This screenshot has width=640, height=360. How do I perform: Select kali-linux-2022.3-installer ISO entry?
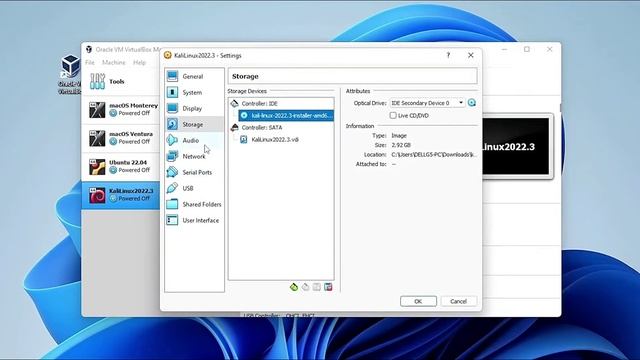pos(286,116)
